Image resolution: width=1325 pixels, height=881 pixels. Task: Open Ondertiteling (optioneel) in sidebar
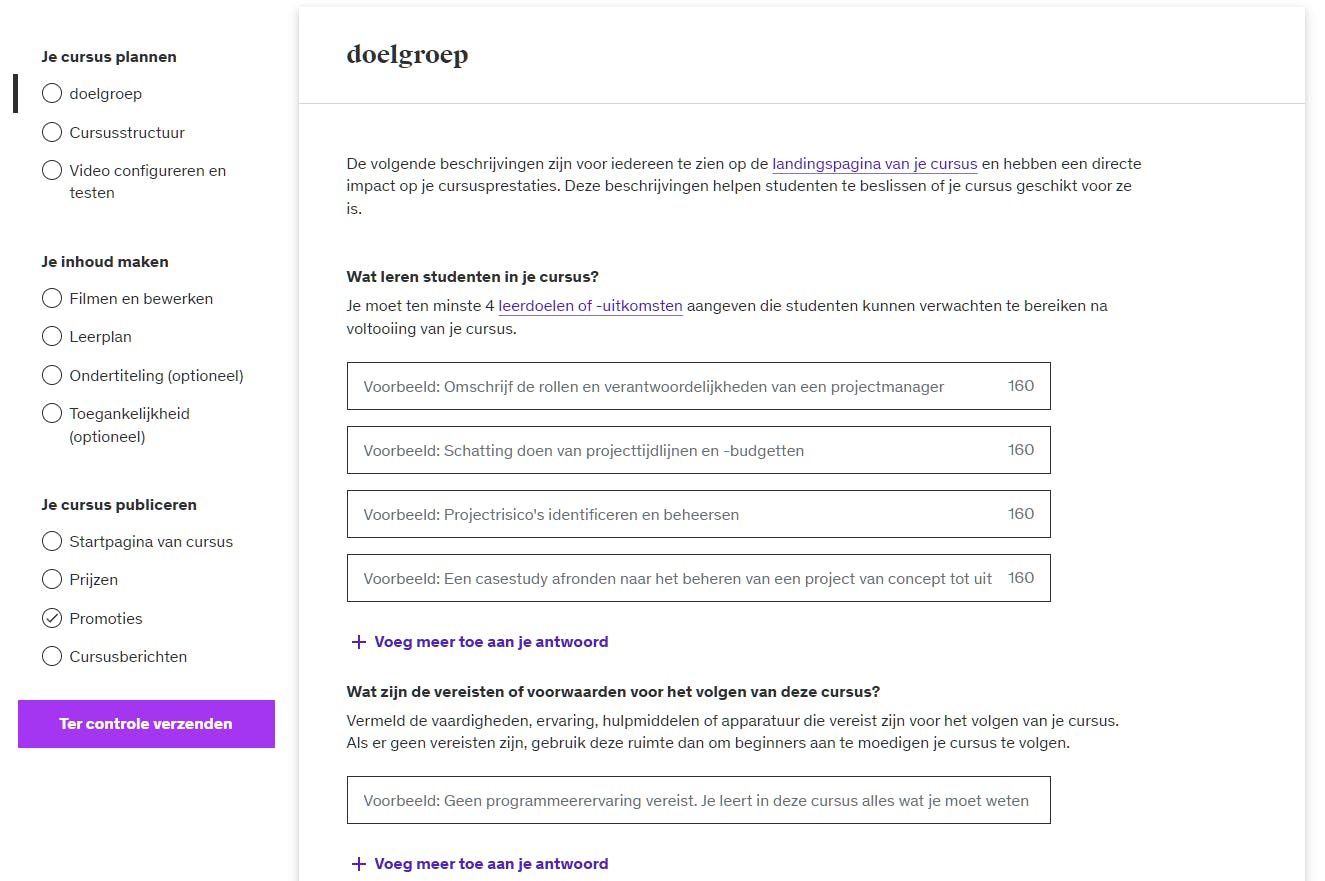tap(156, 376)
